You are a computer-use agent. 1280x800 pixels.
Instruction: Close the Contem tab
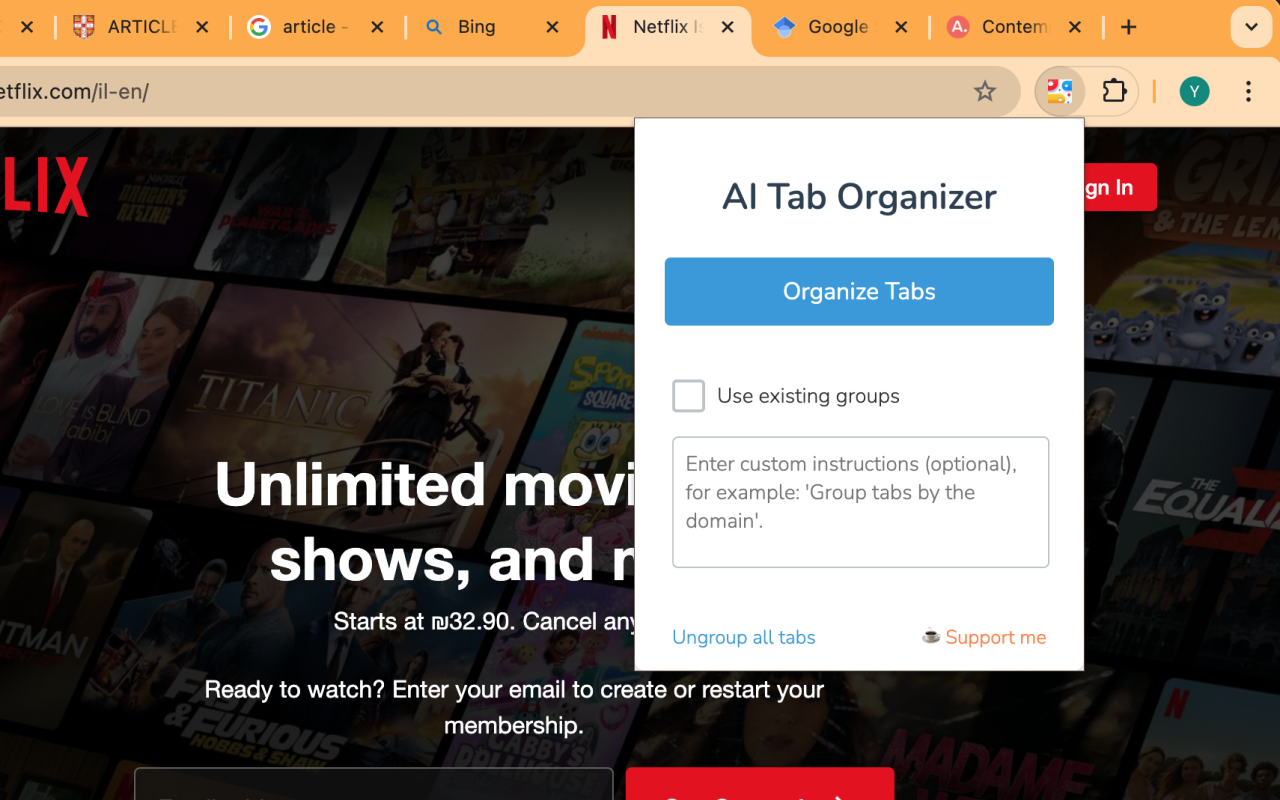click(x=1075, y=27)
